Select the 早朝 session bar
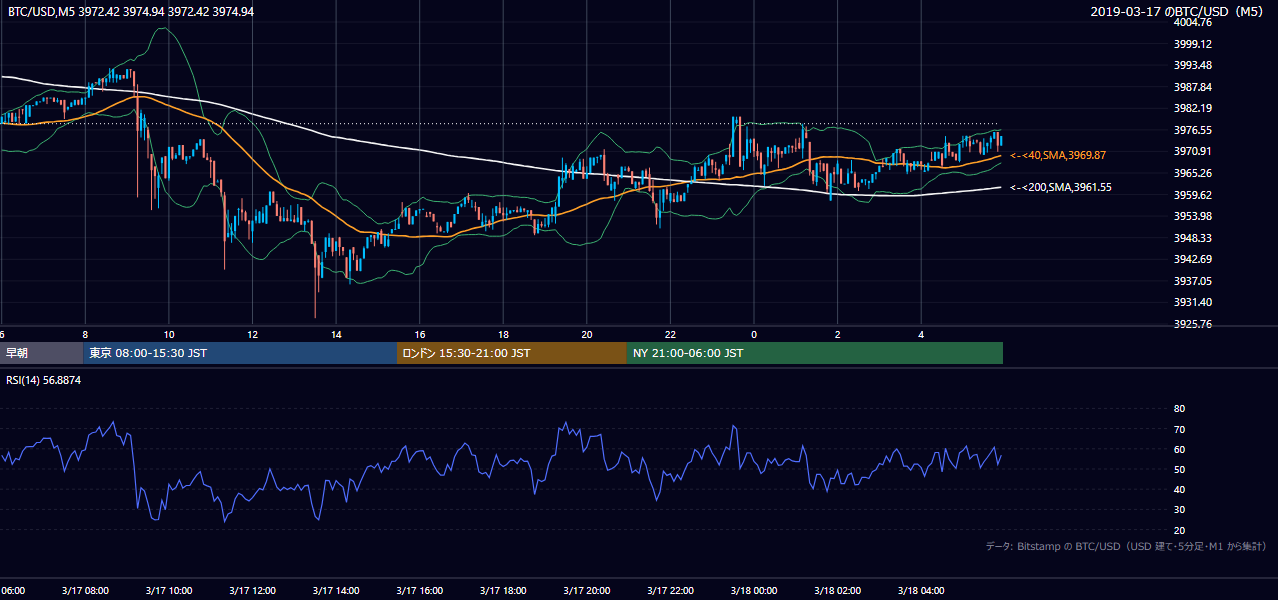Screen dimensions: 1278x600 click(41, 353)
